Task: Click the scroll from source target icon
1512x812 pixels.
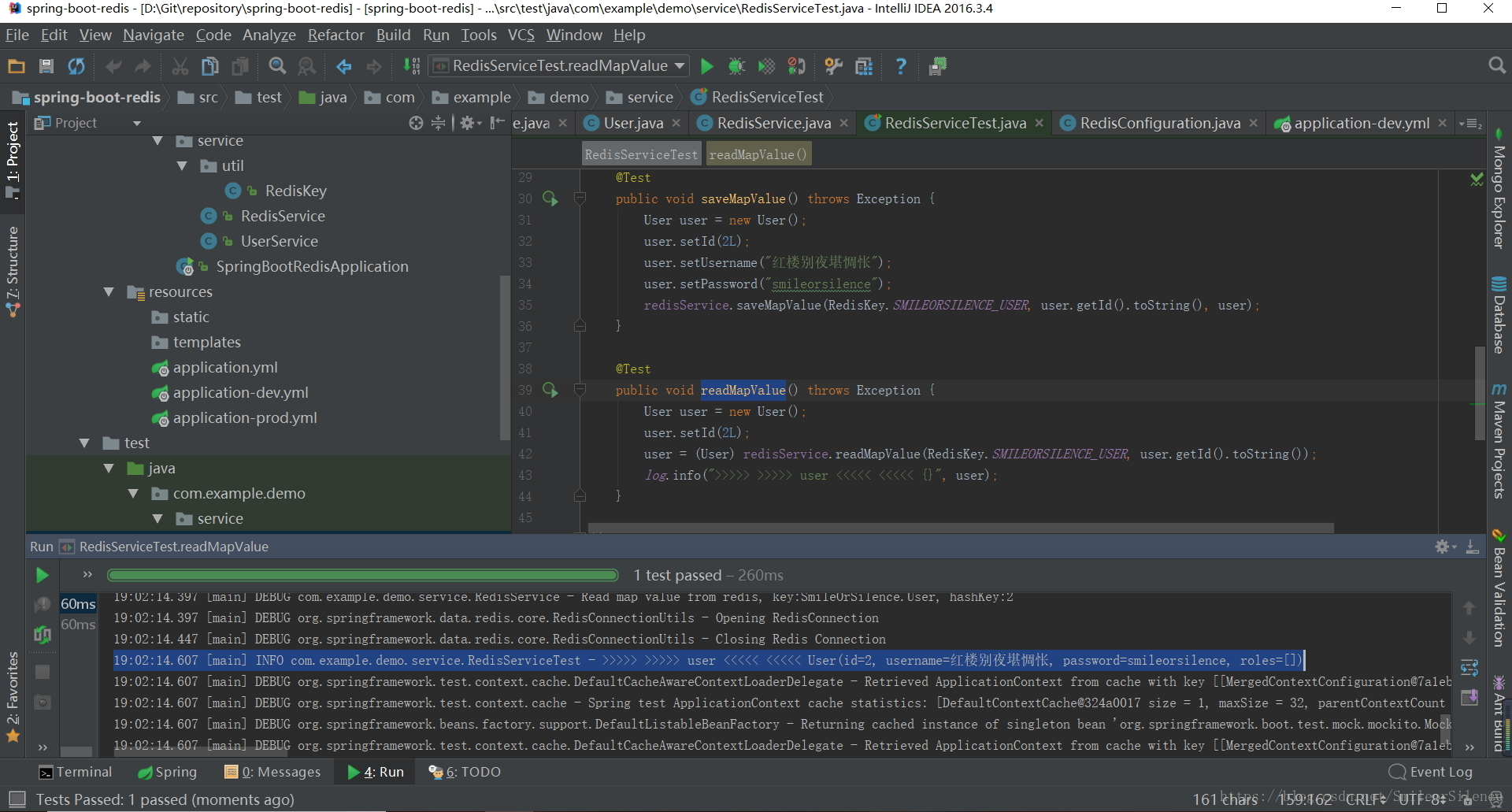Action: pos(416,123)
